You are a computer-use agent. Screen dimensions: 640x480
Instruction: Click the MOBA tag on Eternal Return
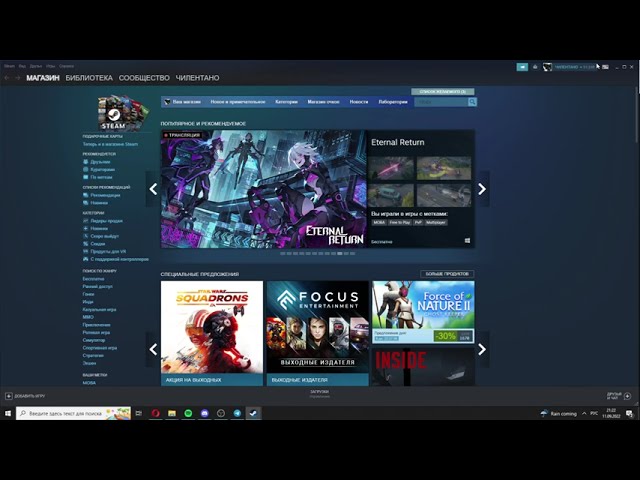click(x=379, y=222)
